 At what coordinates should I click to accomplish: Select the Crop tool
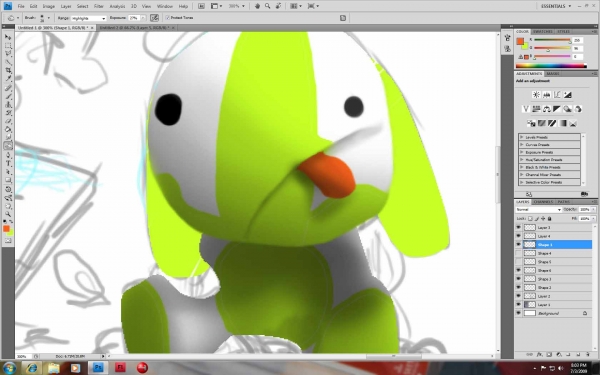8,71
